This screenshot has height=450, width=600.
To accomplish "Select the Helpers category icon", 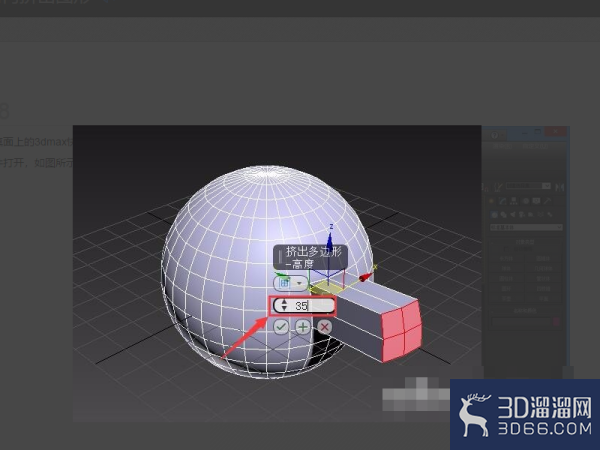I will pos(530,215).
